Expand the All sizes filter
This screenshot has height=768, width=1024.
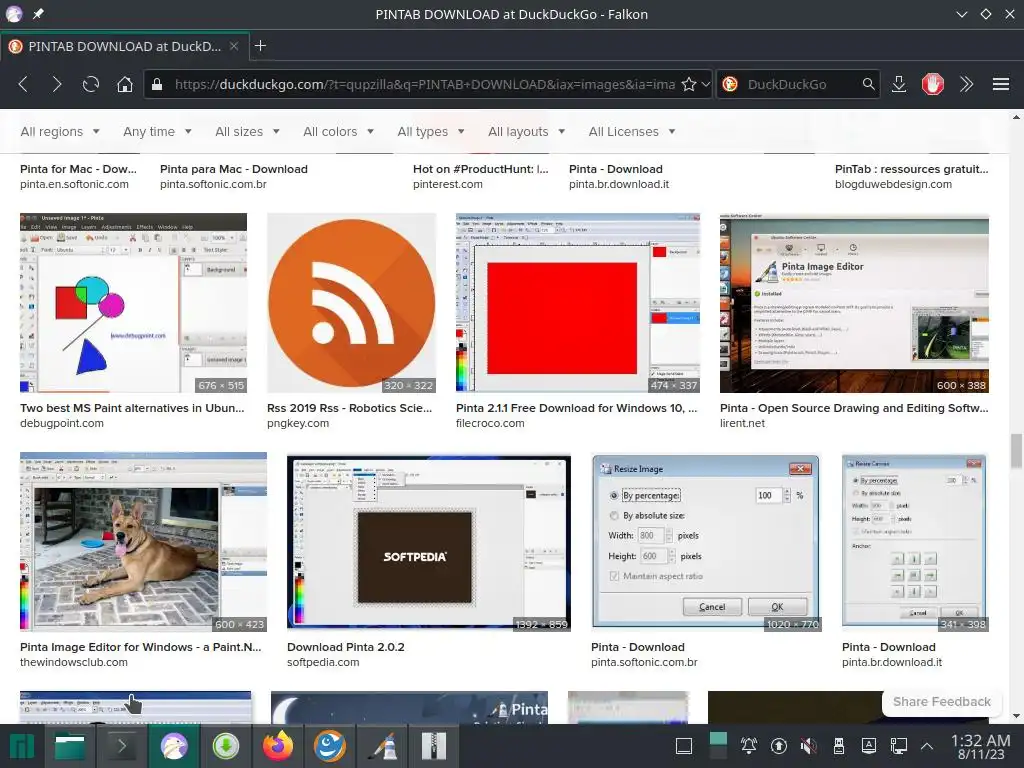(248, 131)
